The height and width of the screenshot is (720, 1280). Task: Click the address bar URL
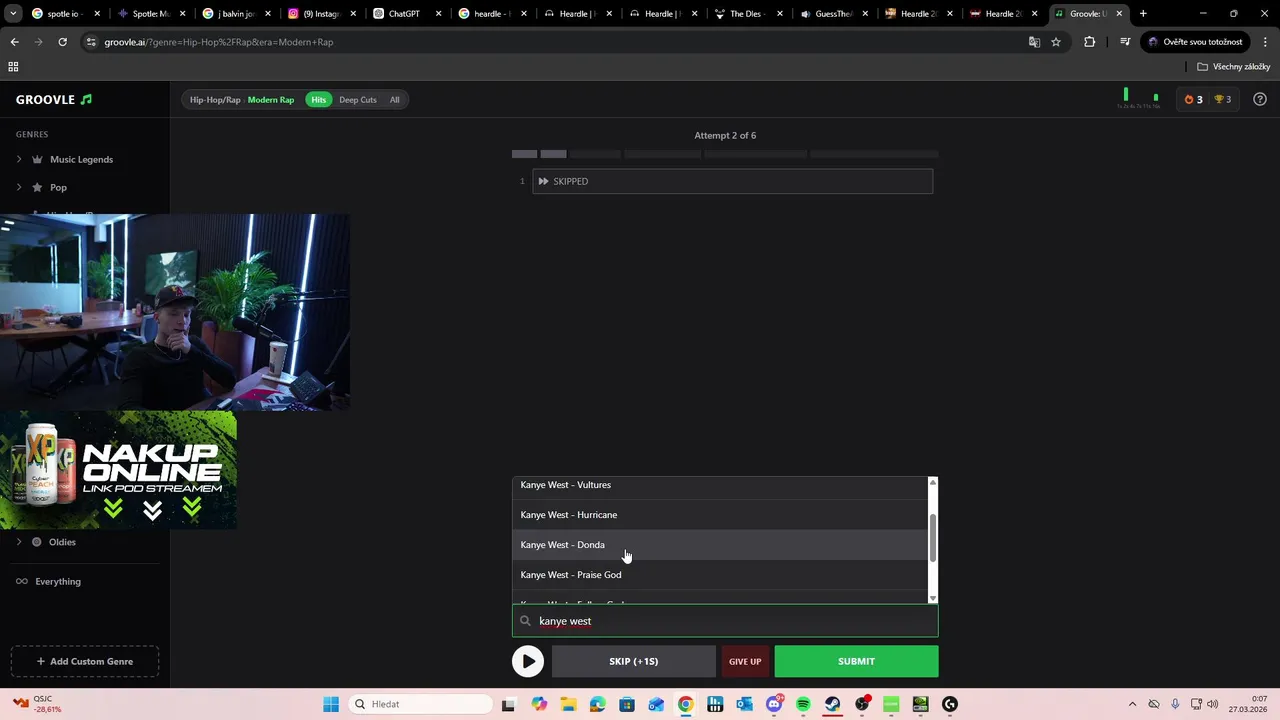pyautogui.click(x=219, y=42)
